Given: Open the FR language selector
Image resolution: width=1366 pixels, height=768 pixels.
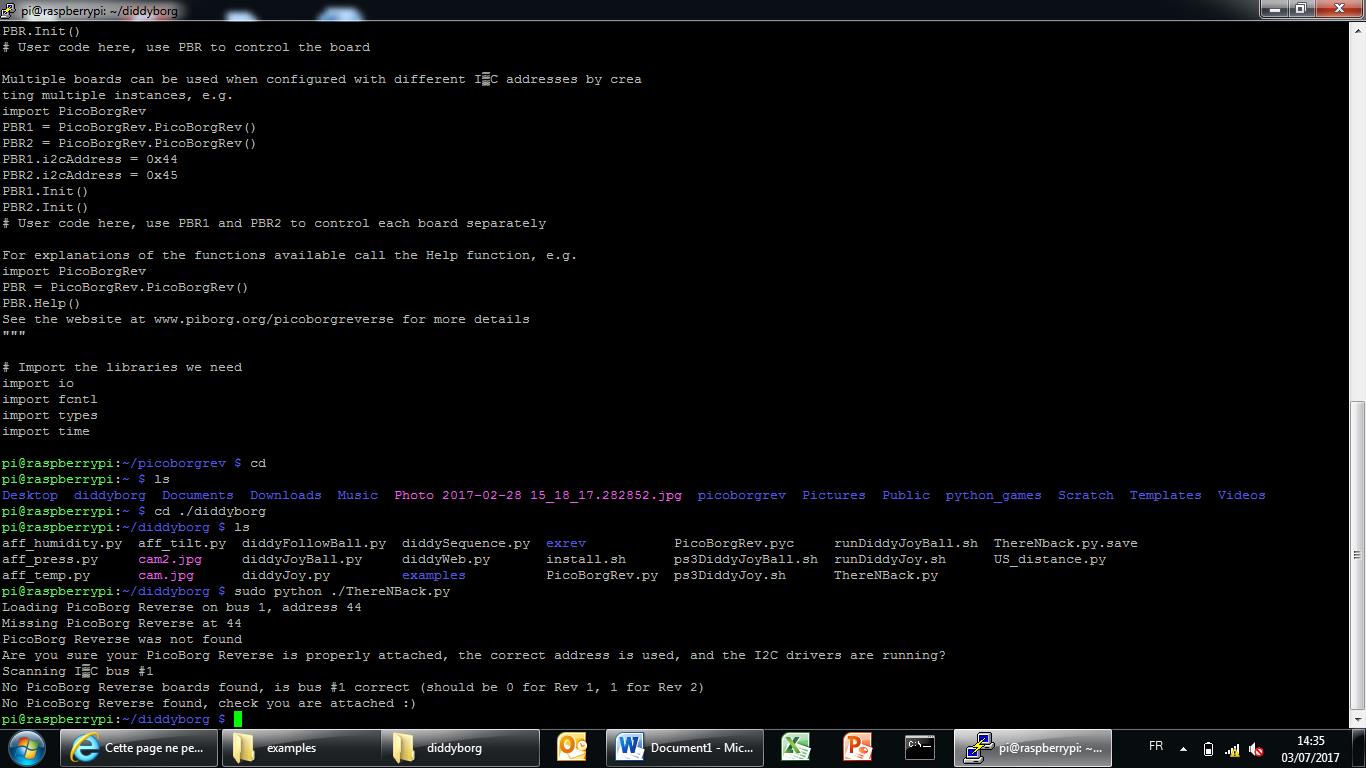Looking at the screenshot, I should [1156, 747].
